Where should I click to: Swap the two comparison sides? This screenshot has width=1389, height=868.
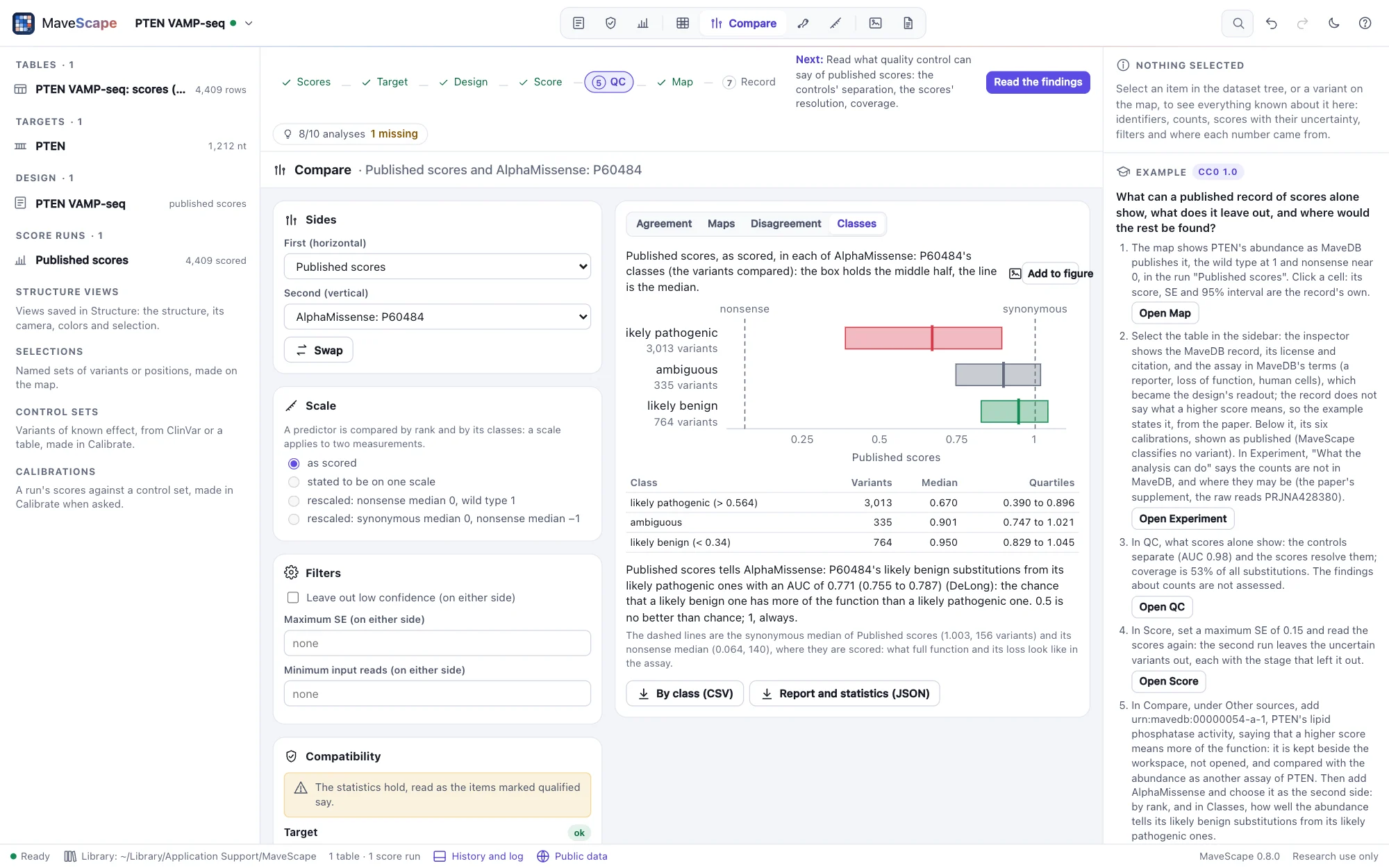[x=319, y=350]
